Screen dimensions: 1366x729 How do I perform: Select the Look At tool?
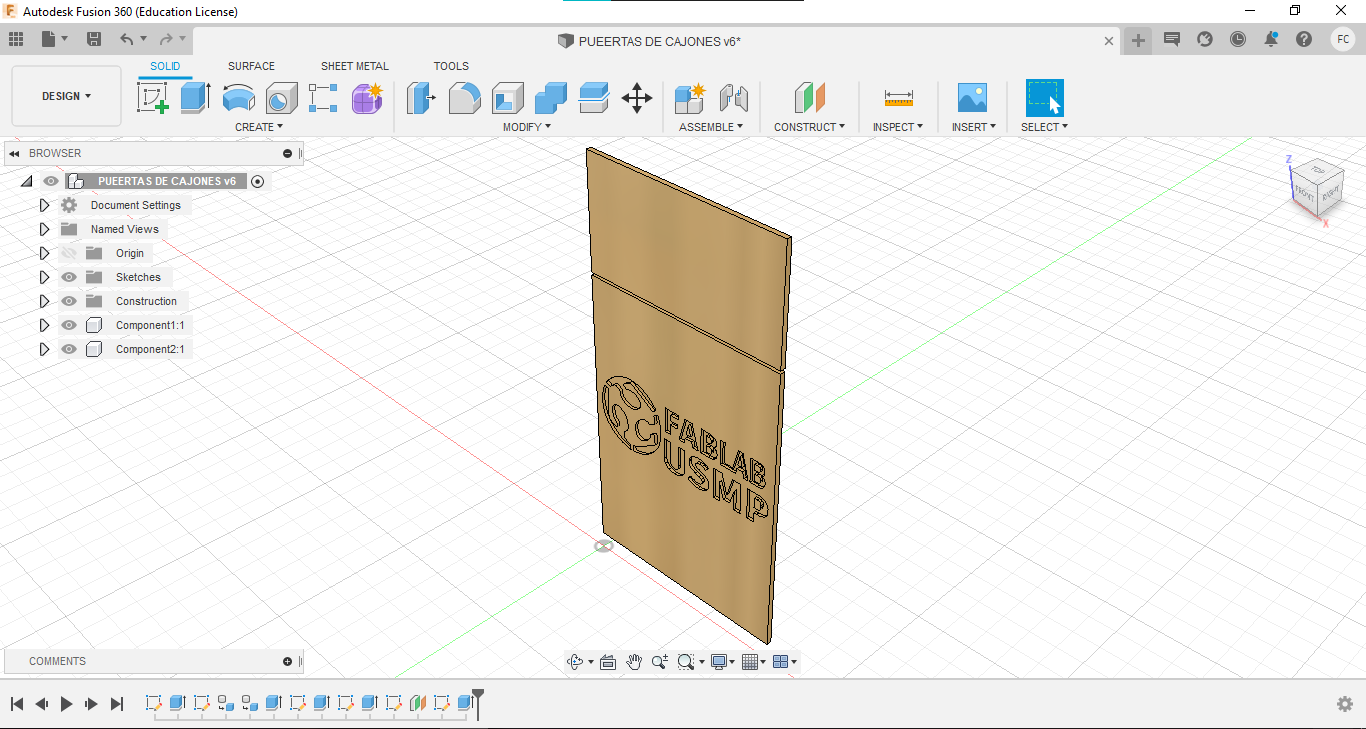coord(607,661)
